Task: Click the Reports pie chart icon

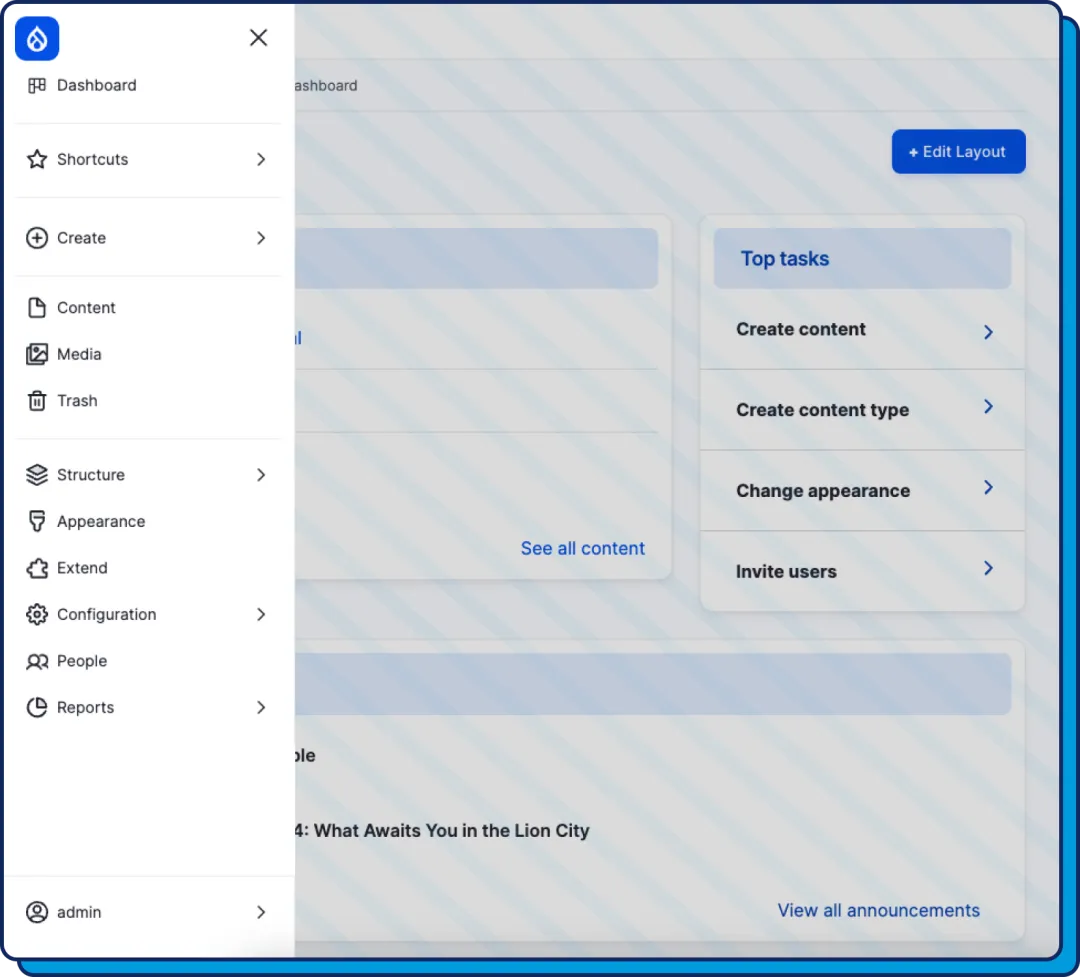Action: click(x=37, y=707)
